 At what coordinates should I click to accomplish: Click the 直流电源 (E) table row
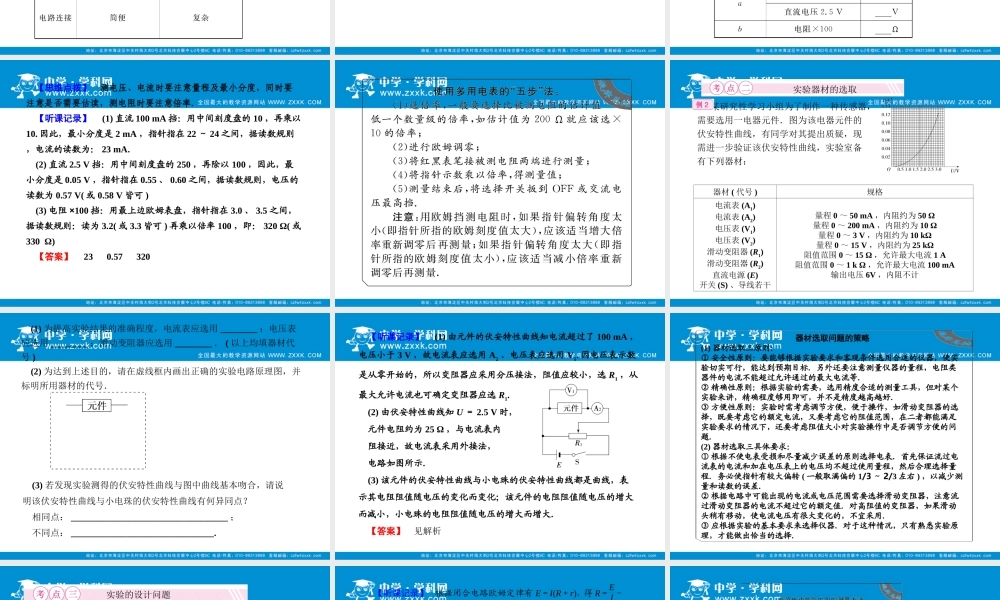tap(735, 275)
